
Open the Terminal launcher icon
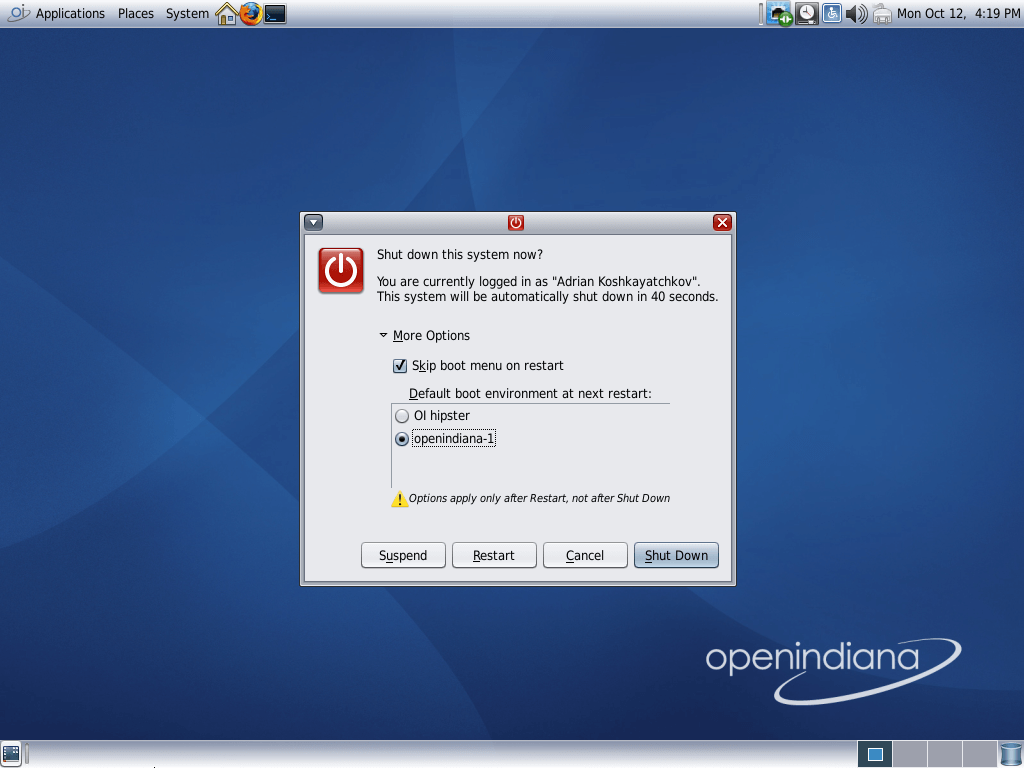click(x=275, y=14)
